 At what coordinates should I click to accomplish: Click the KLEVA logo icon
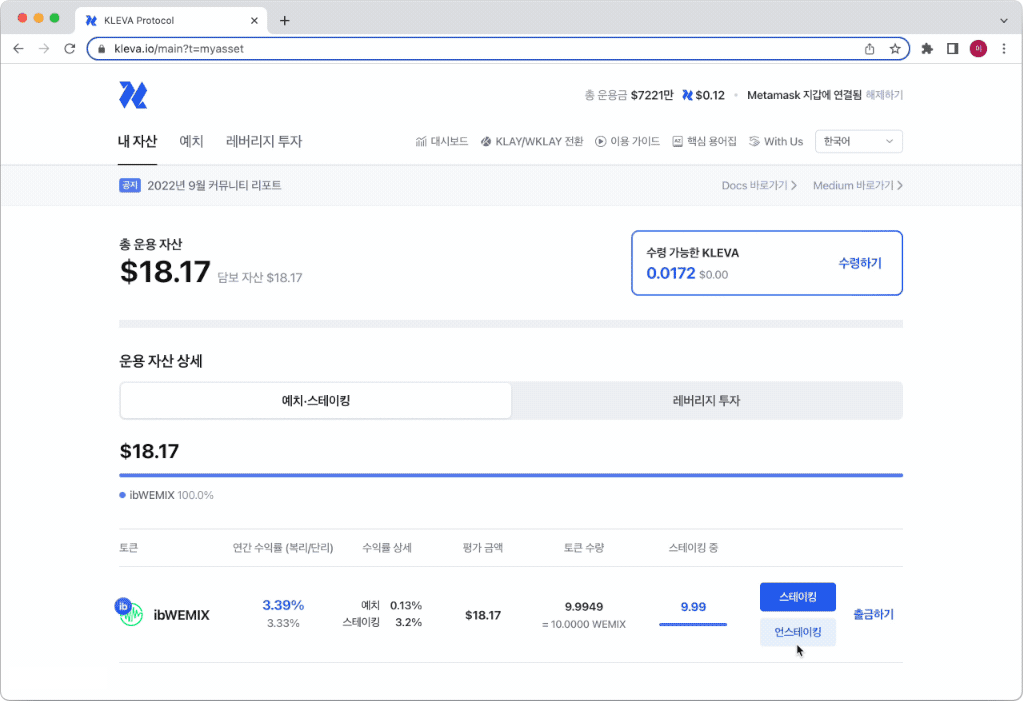tap(133, 95)
